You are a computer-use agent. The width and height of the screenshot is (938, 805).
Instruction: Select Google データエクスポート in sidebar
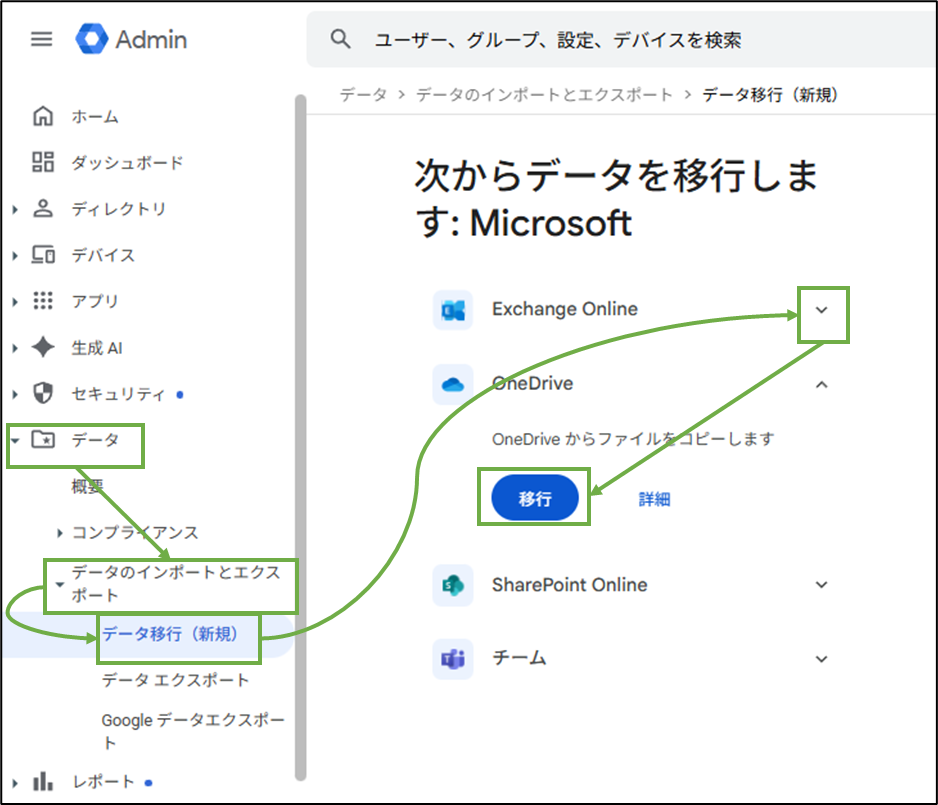click(193, 731)
